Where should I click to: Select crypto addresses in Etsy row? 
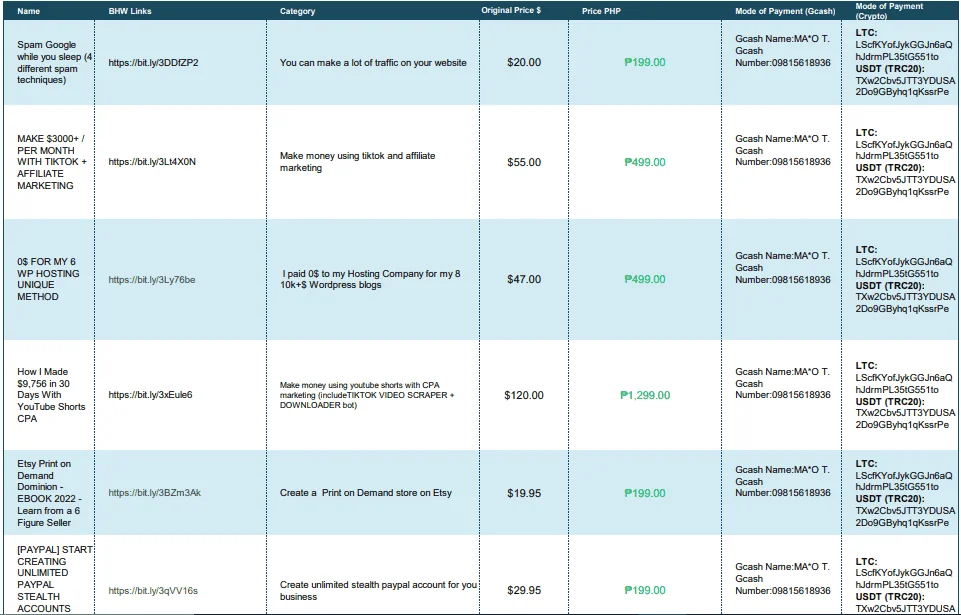point(905,494)
